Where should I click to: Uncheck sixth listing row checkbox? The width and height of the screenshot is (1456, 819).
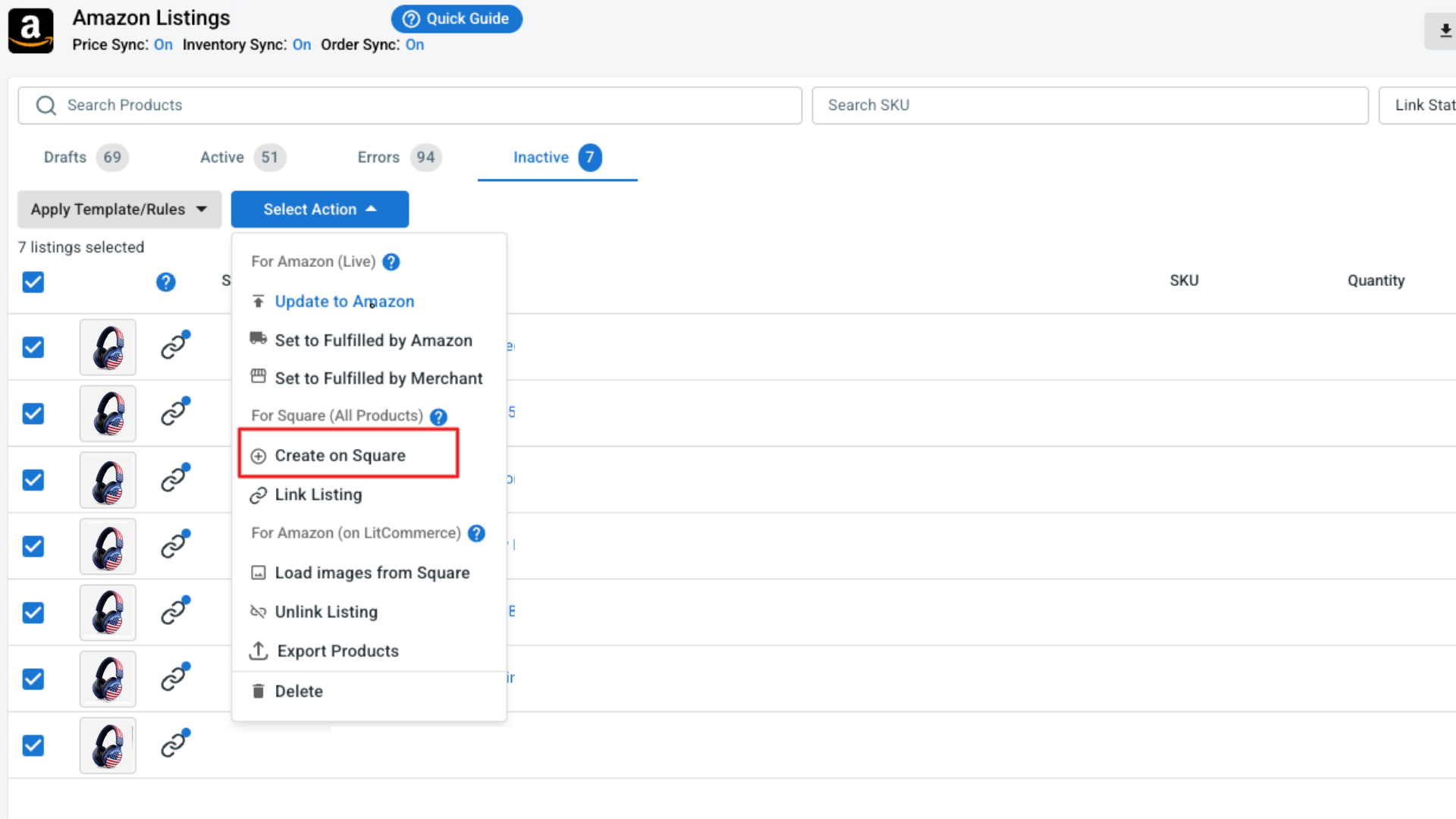33,679
